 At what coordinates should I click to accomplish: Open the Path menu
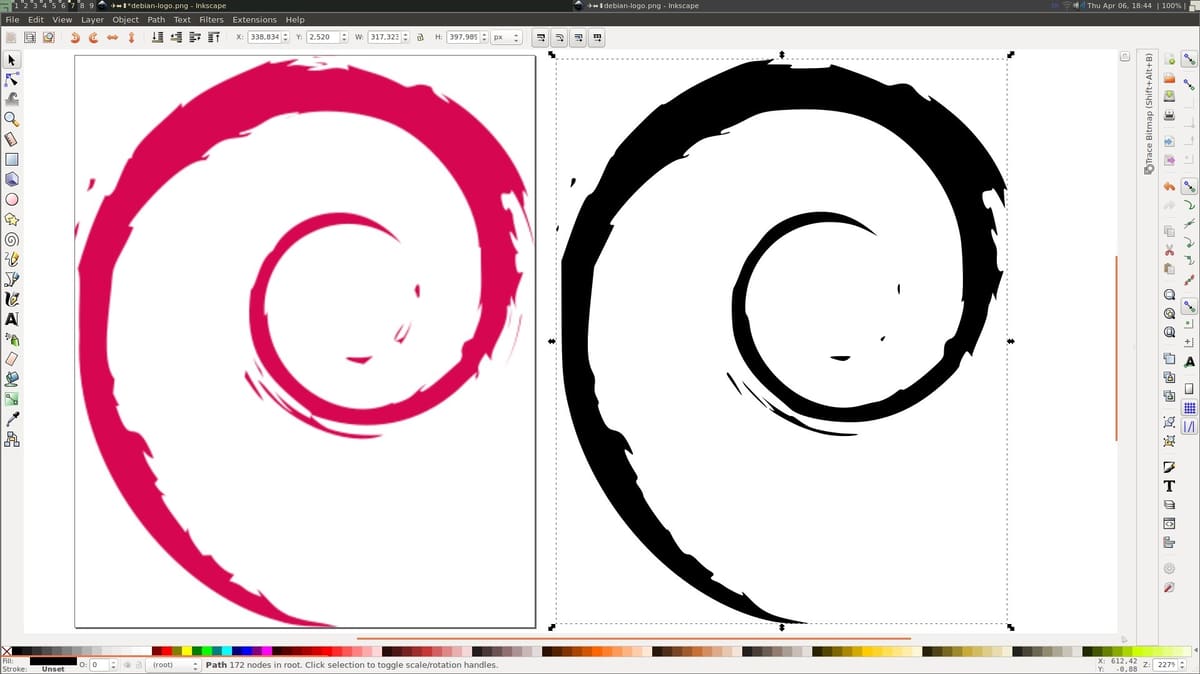[x=156, y=19]
